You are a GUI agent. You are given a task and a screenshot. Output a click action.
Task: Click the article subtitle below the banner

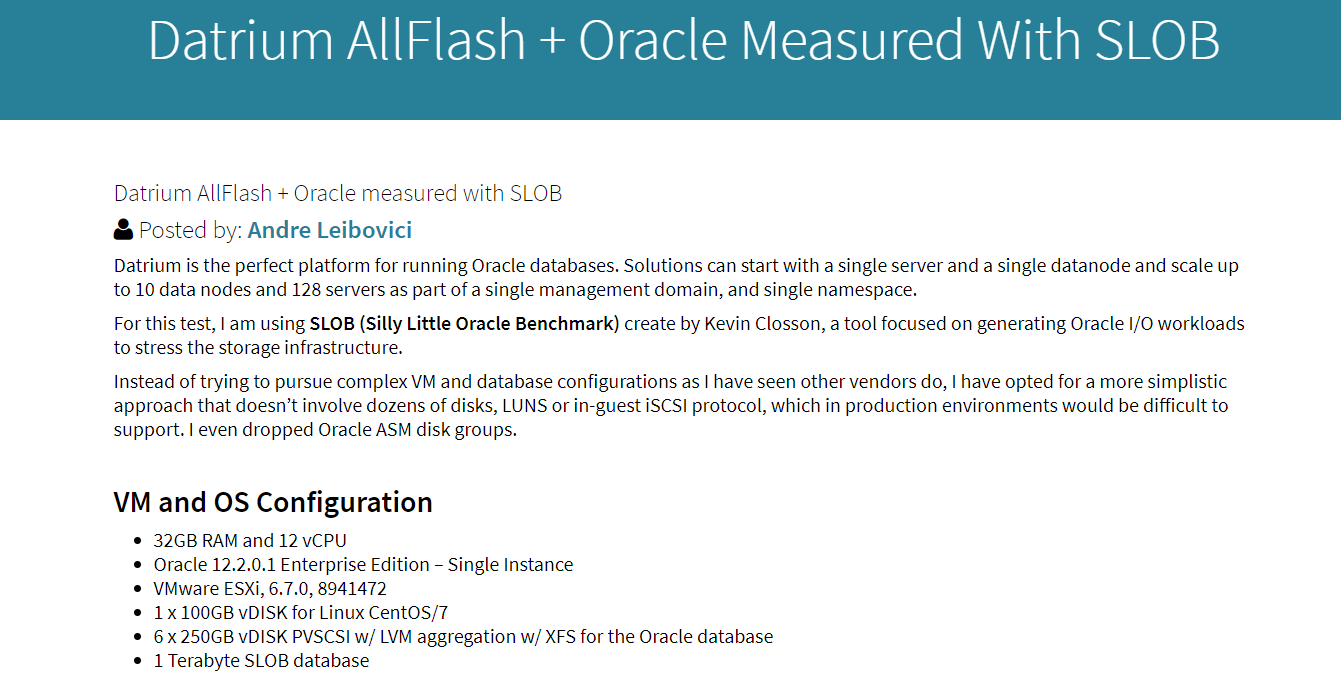pos(337,193)
